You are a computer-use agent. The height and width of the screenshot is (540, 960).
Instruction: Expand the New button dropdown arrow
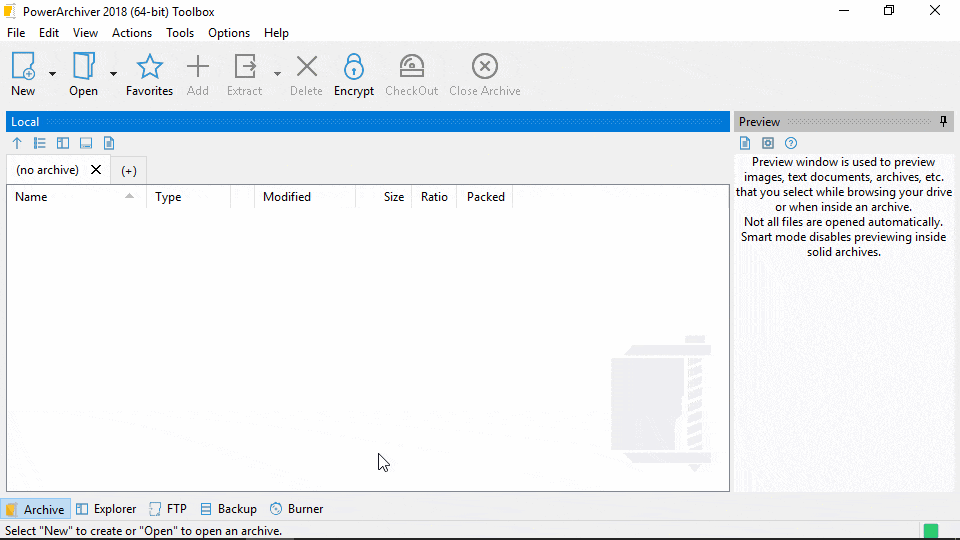tap(52, 74)
